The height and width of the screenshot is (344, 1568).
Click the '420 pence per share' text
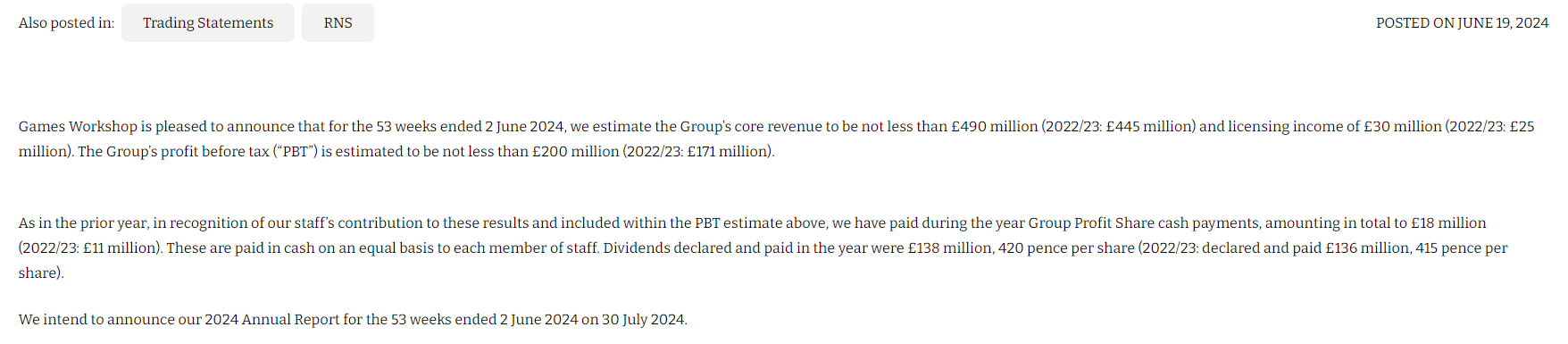click(x=1066, y=248)
